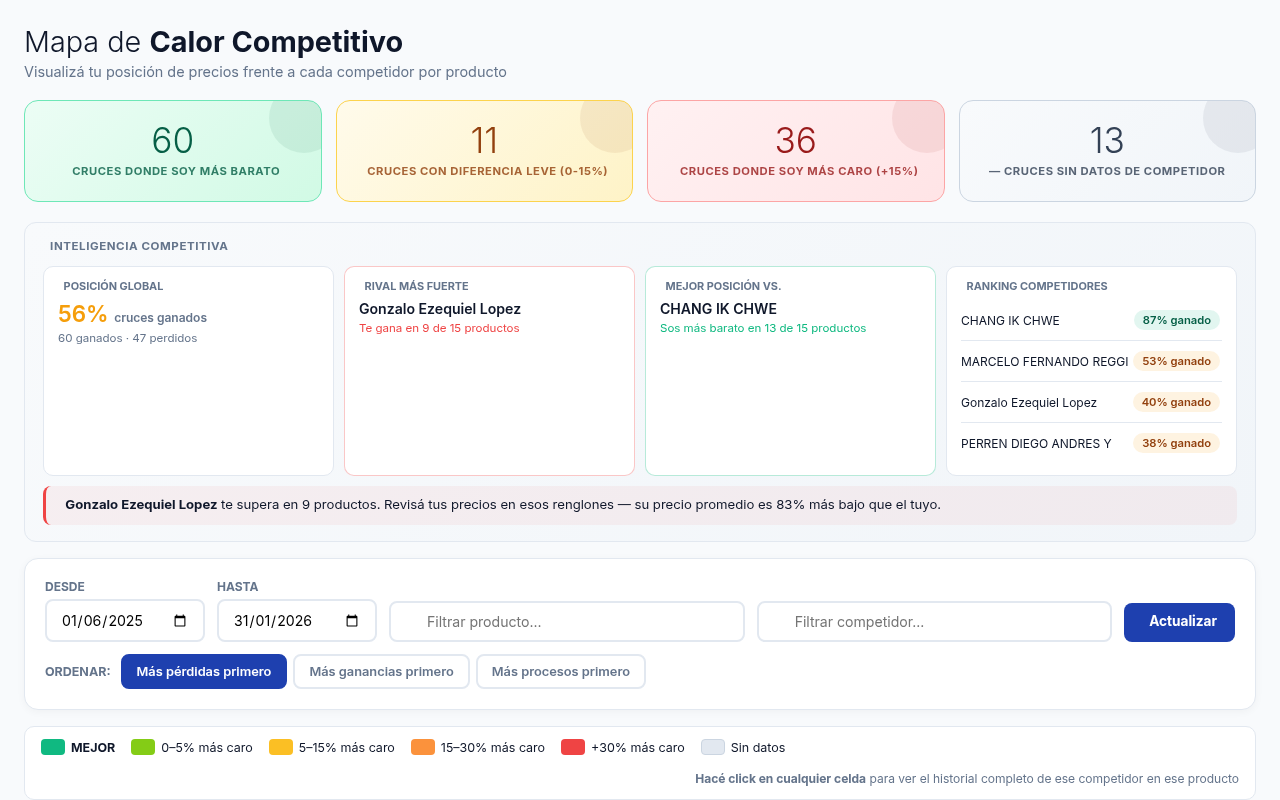Focus the 'Filtrar competidor...' search field
The image size is (1280, 800).
(x=934, y=622)
